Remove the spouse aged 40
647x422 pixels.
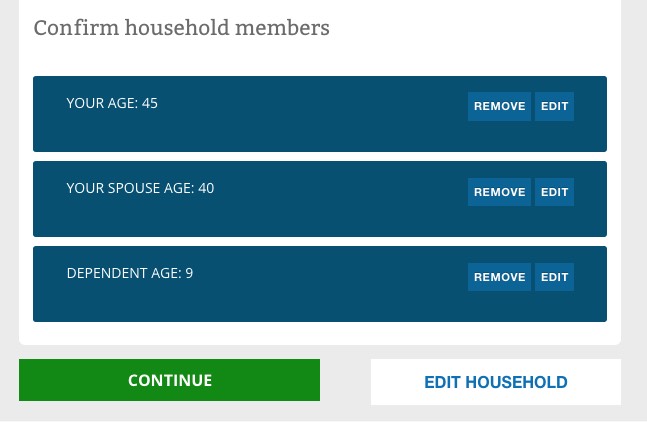(x=499, y=192)
